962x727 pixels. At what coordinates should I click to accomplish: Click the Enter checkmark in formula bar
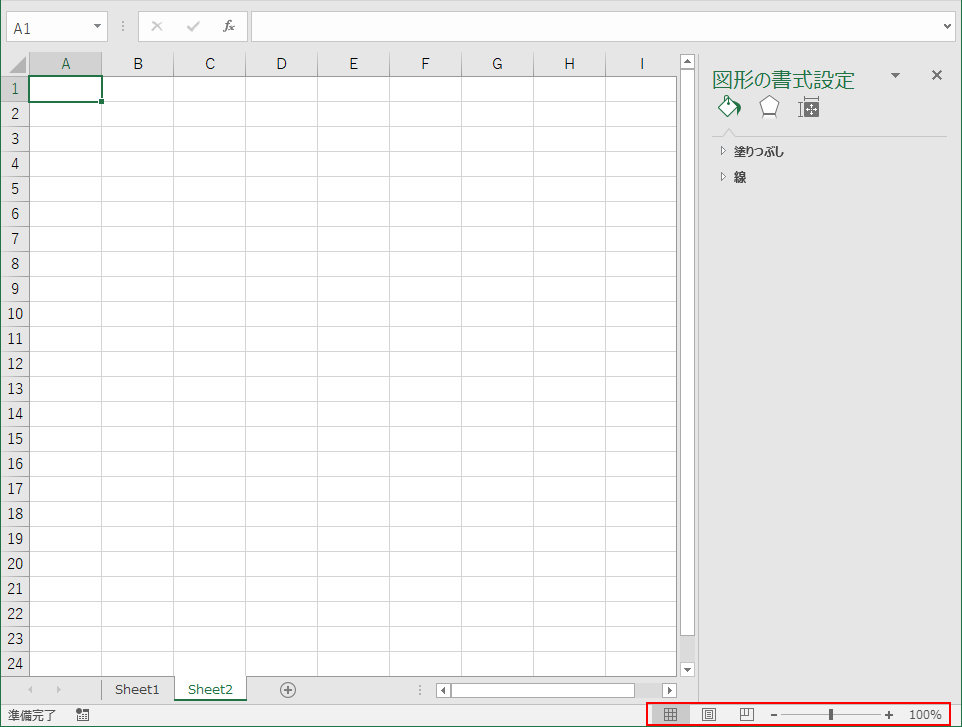[x=193, y=26]
